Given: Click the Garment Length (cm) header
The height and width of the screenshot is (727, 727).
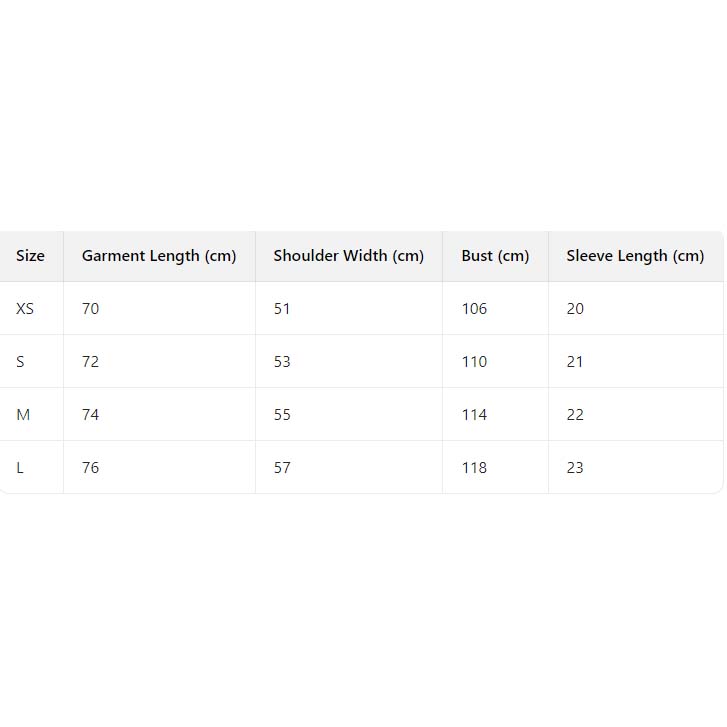Looking at the screenshot, I should [x=159, y=256].
